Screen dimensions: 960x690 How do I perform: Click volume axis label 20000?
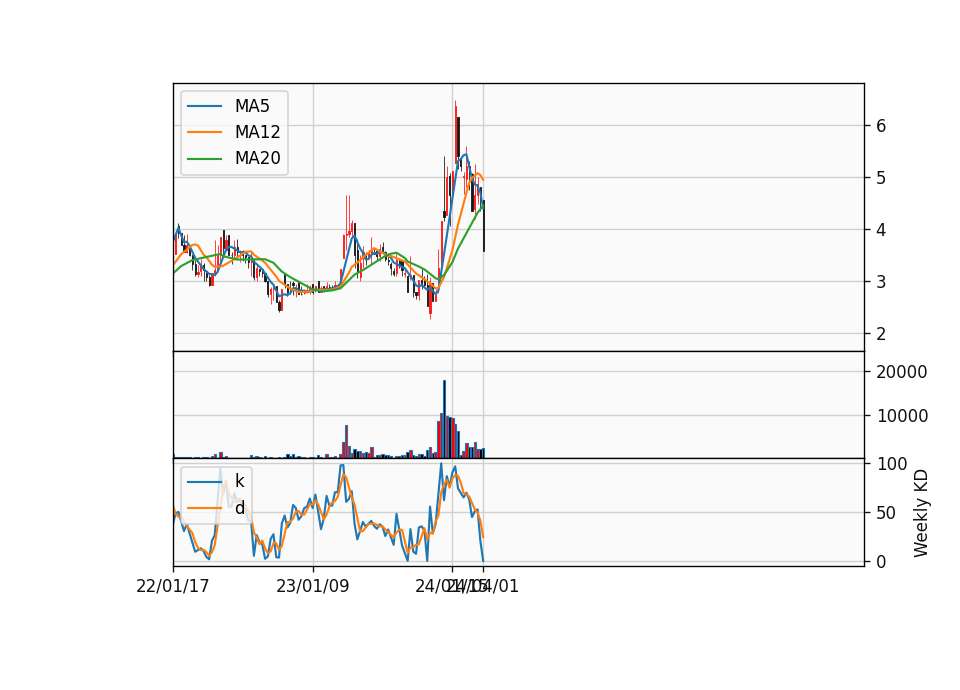[x=902, y=372]
